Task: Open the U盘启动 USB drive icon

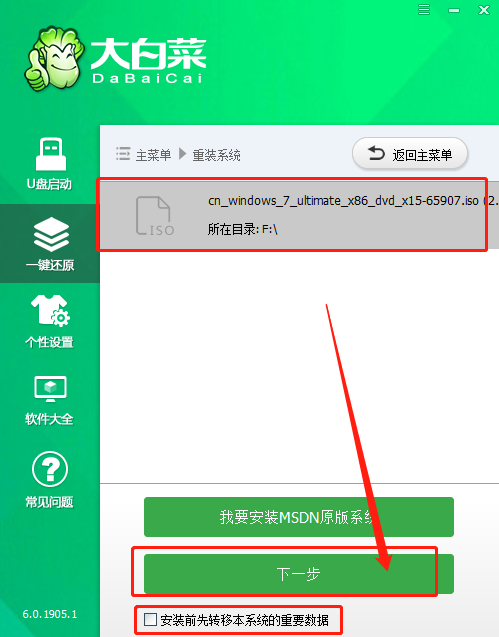Action: (x=51, y=154)
